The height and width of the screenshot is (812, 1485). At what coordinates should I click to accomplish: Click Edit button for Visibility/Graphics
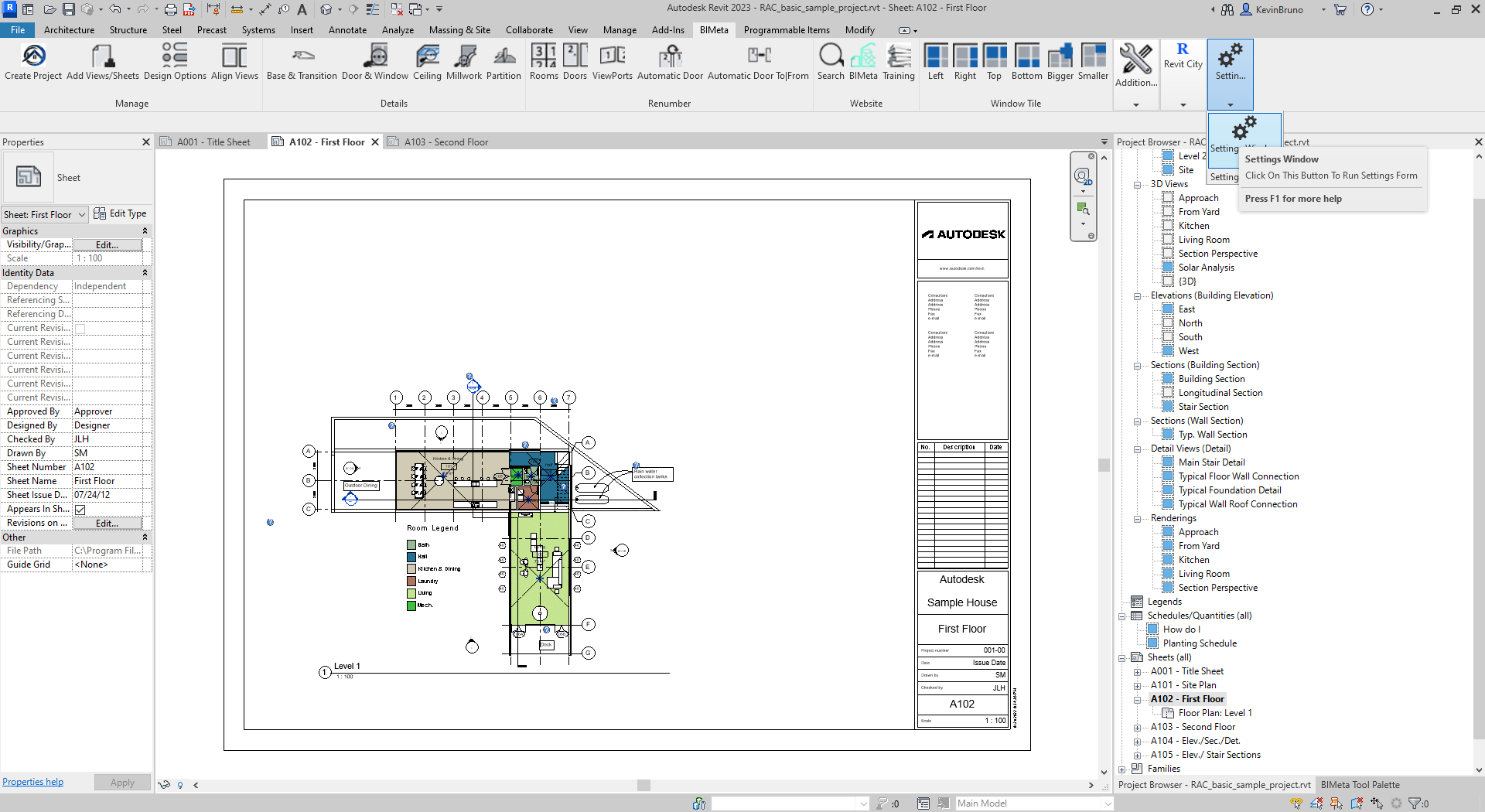click(108, 245)
